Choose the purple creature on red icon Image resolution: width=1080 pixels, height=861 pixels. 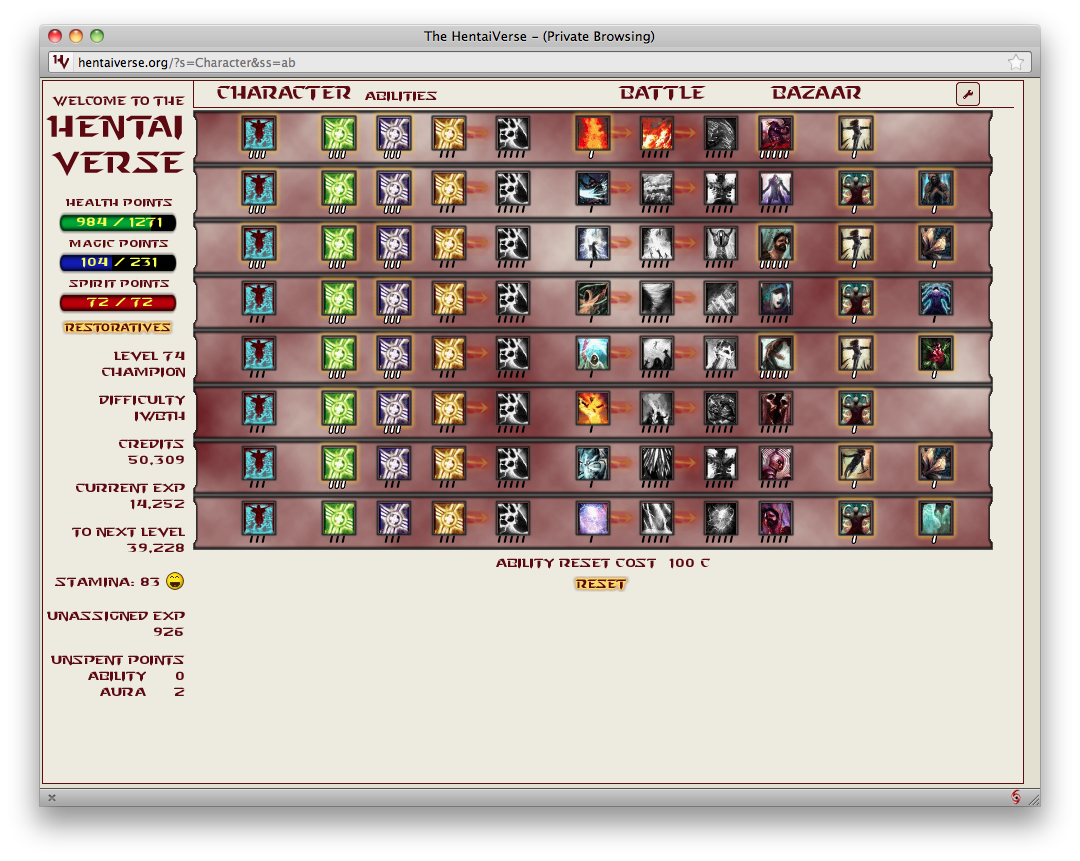click(x=775, y=133)
